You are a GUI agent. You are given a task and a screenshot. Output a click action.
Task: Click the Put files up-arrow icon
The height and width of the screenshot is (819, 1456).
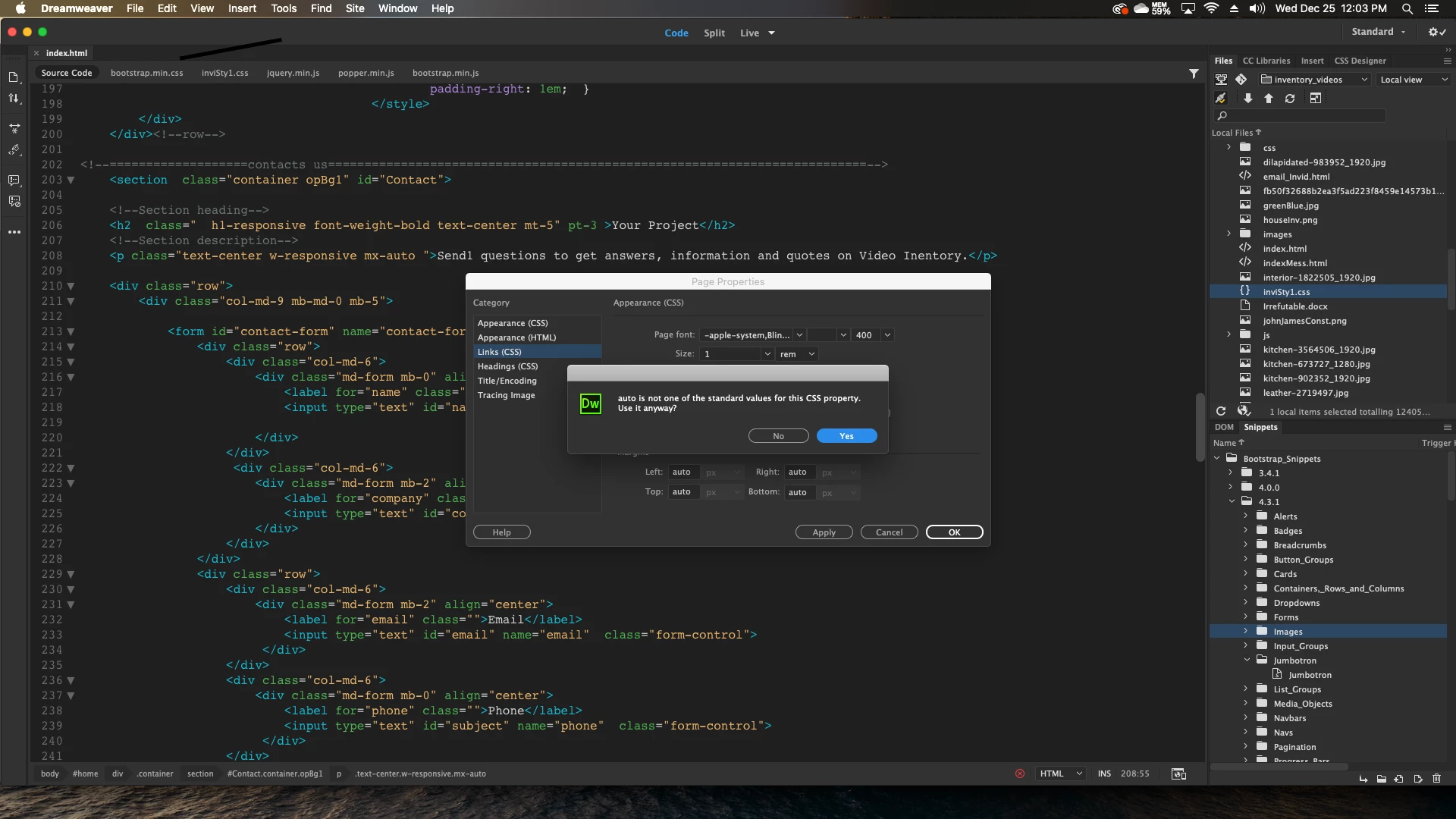tap(1269, 99)
